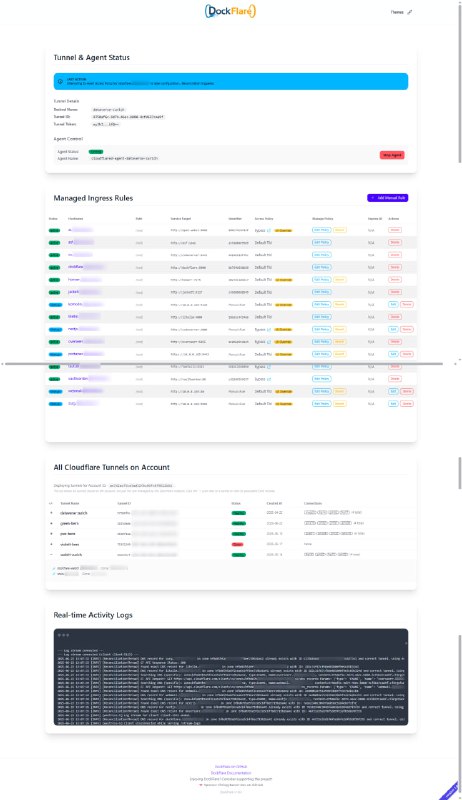This screenshot has width=462, height=800.
Task: Click Edit on the last ingress rule row
Action: click(x=393, y=404)
